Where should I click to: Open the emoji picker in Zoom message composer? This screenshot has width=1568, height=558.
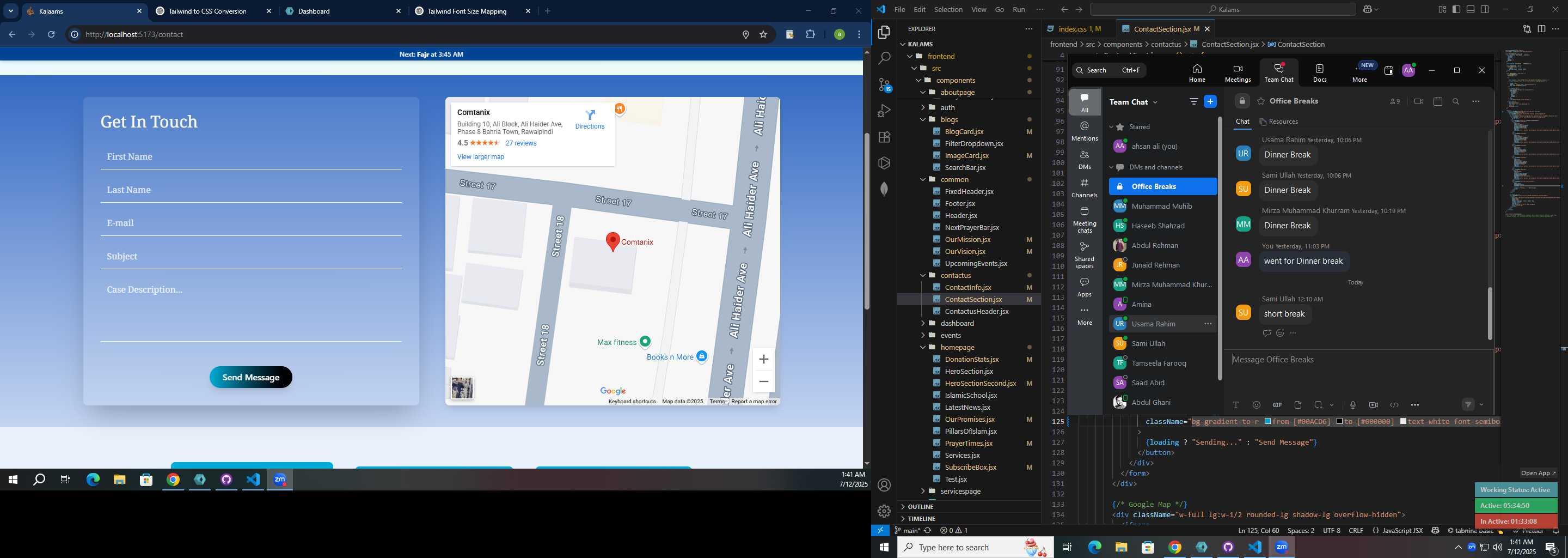(1257, 404)
